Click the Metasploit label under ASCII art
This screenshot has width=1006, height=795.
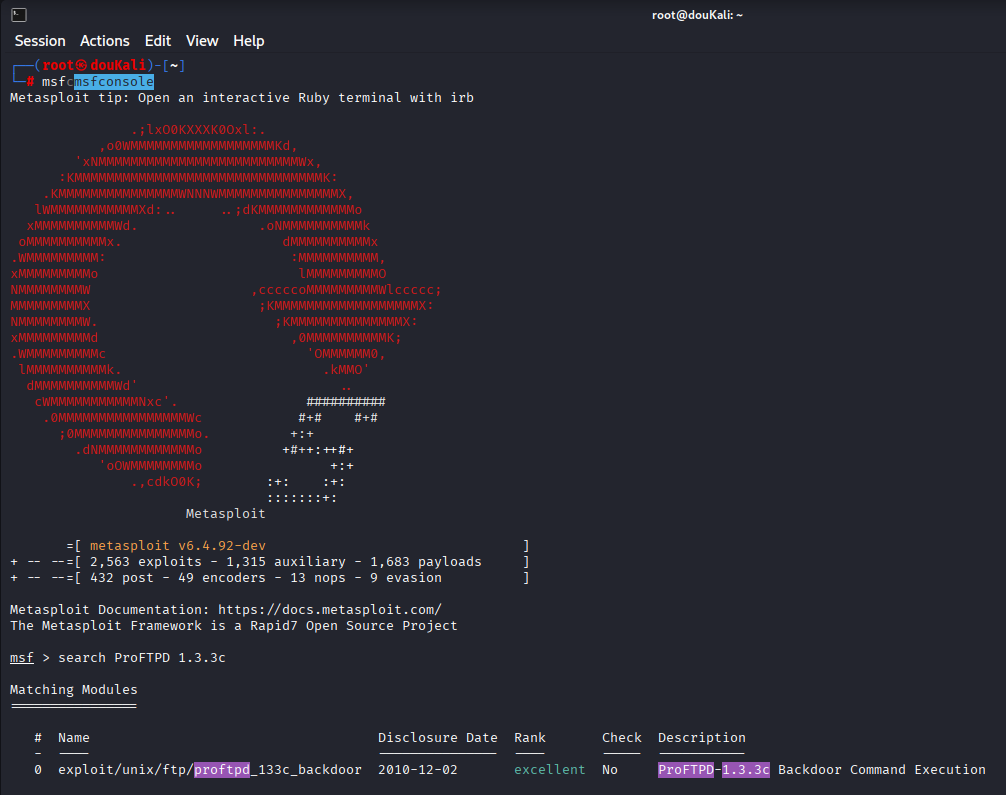click(x=225, y=513)
